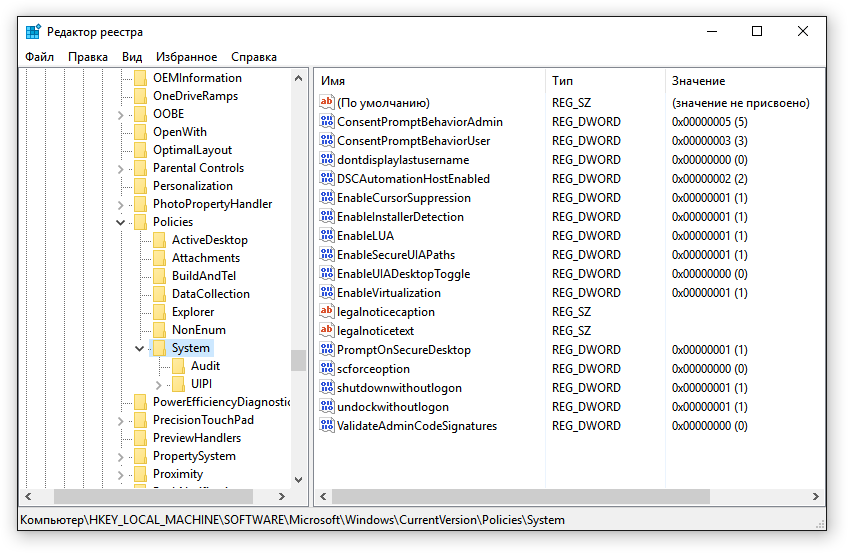848x553 pixels.
Task: Click the DWORD icon of shutdownwithoutlogon
Action: click(x=327, y=387)
